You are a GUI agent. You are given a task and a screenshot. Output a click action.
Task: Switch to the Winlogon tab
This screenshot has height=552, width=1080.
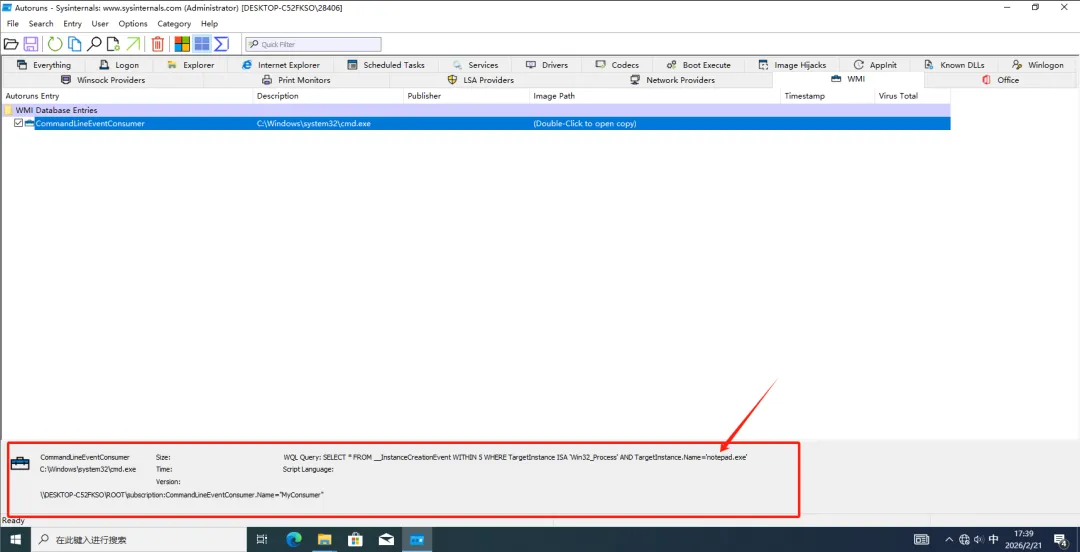(x=1037, y=65)
